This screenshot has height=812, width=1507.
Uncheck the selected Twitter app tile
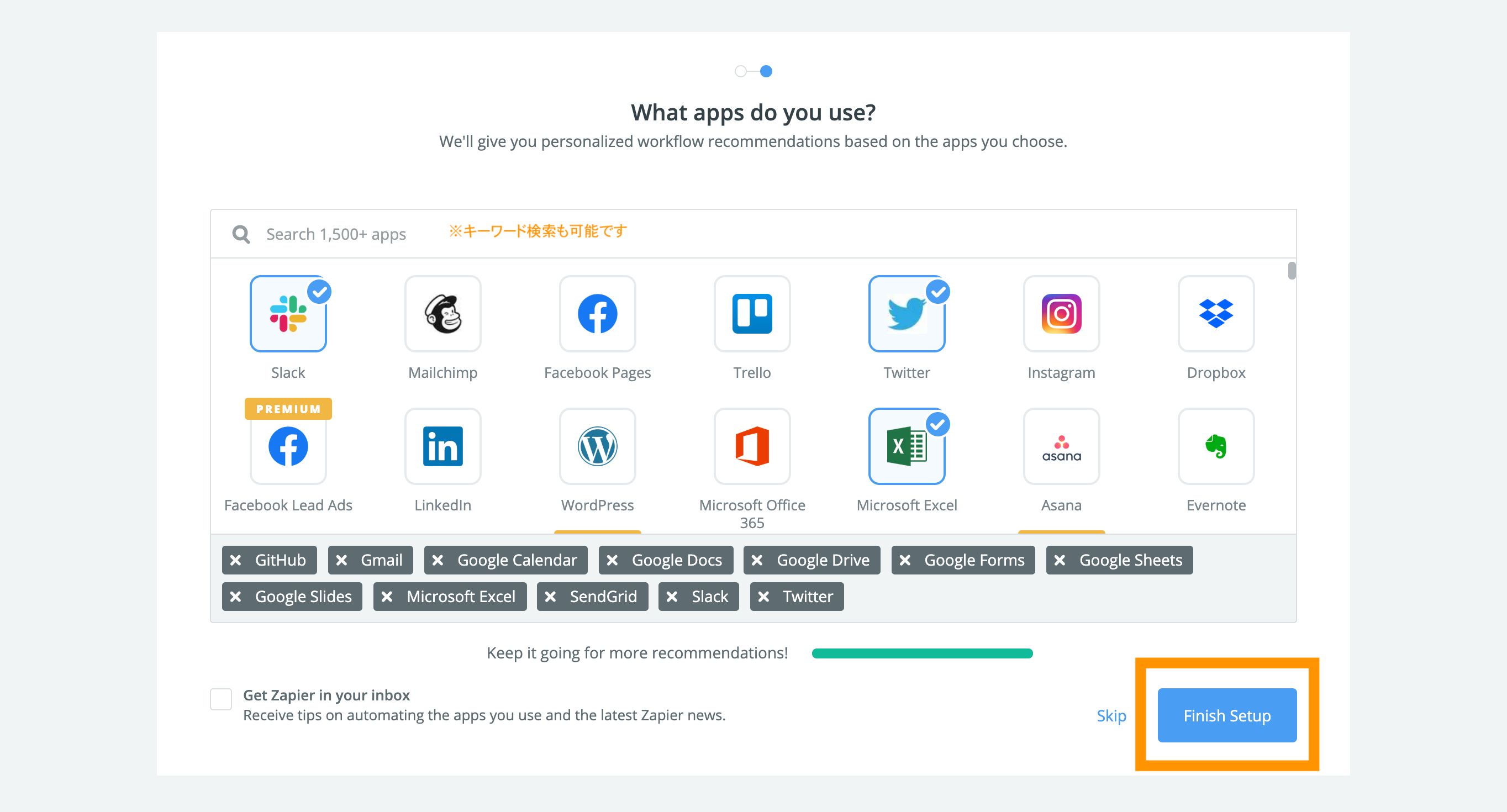pos(906,314)
